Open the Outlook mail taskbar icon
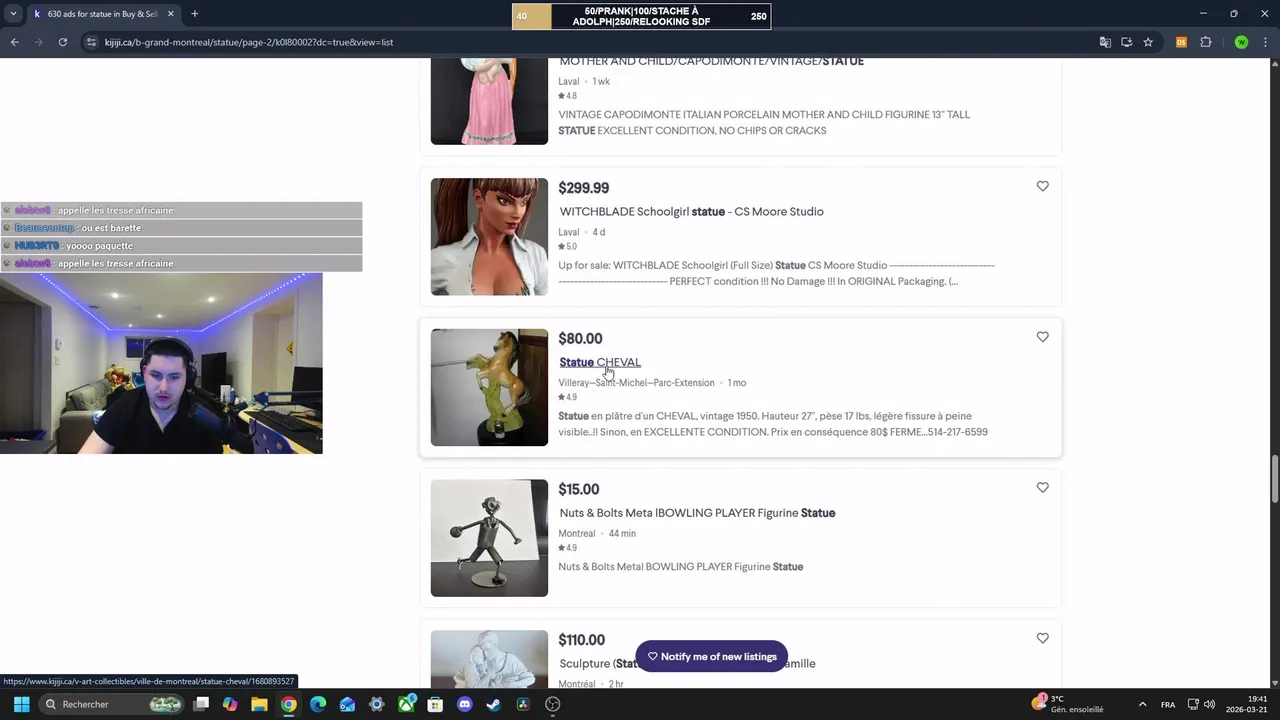Image resolution: width=1280 pixels, height=720 pixels. click(x=347, y=704)
